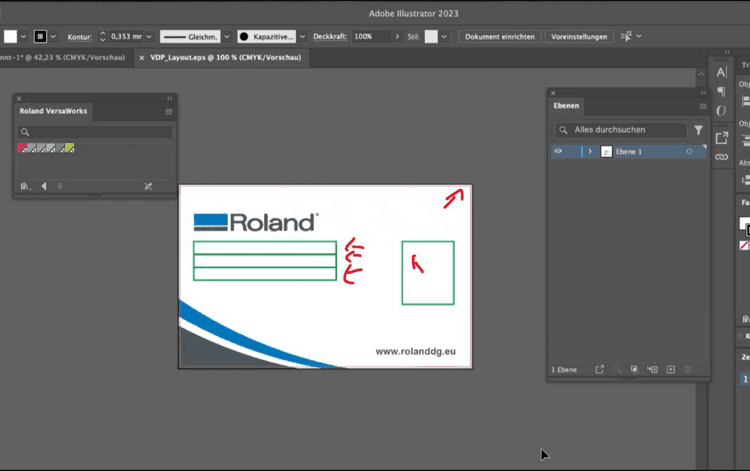Select the Roland VersaWorks panel tab

pyautogui.click(x=53, y=111)
